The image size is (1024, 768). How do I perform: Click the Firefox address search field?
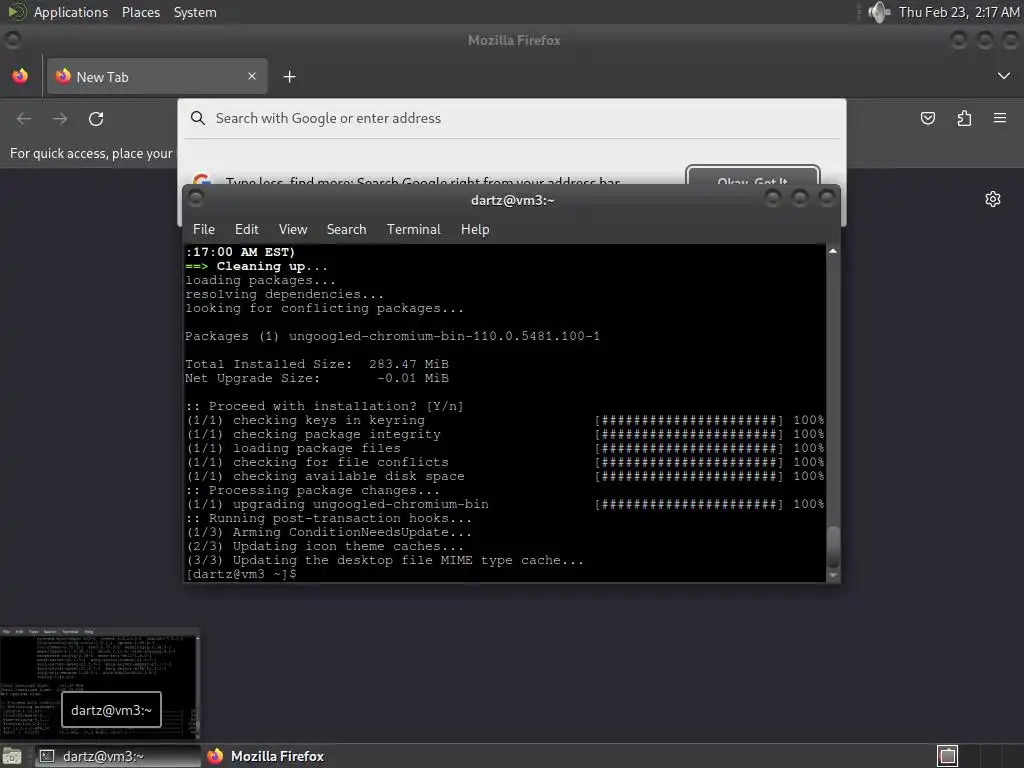[x=512, y=118]
